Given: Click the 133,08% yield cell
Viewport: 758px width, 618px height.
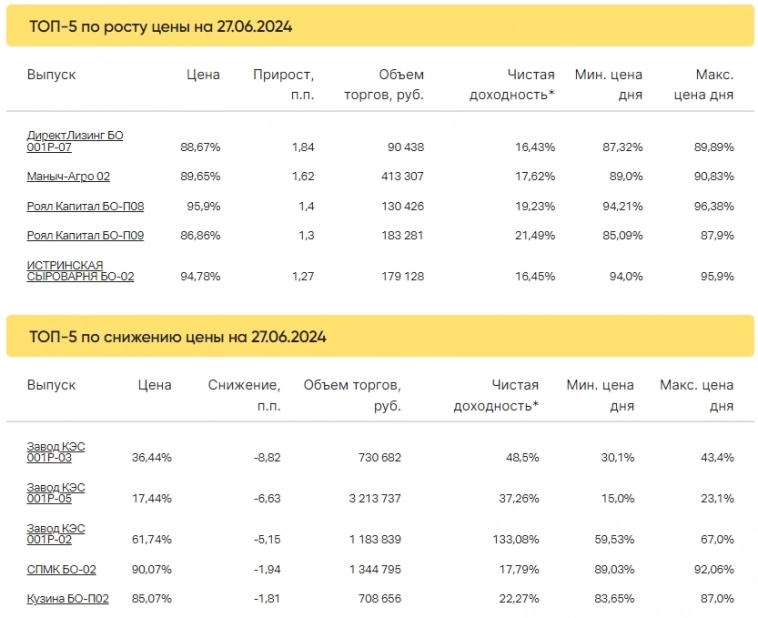Looking at the screenshot, I should pyautogui.click(x=516, y=539).
